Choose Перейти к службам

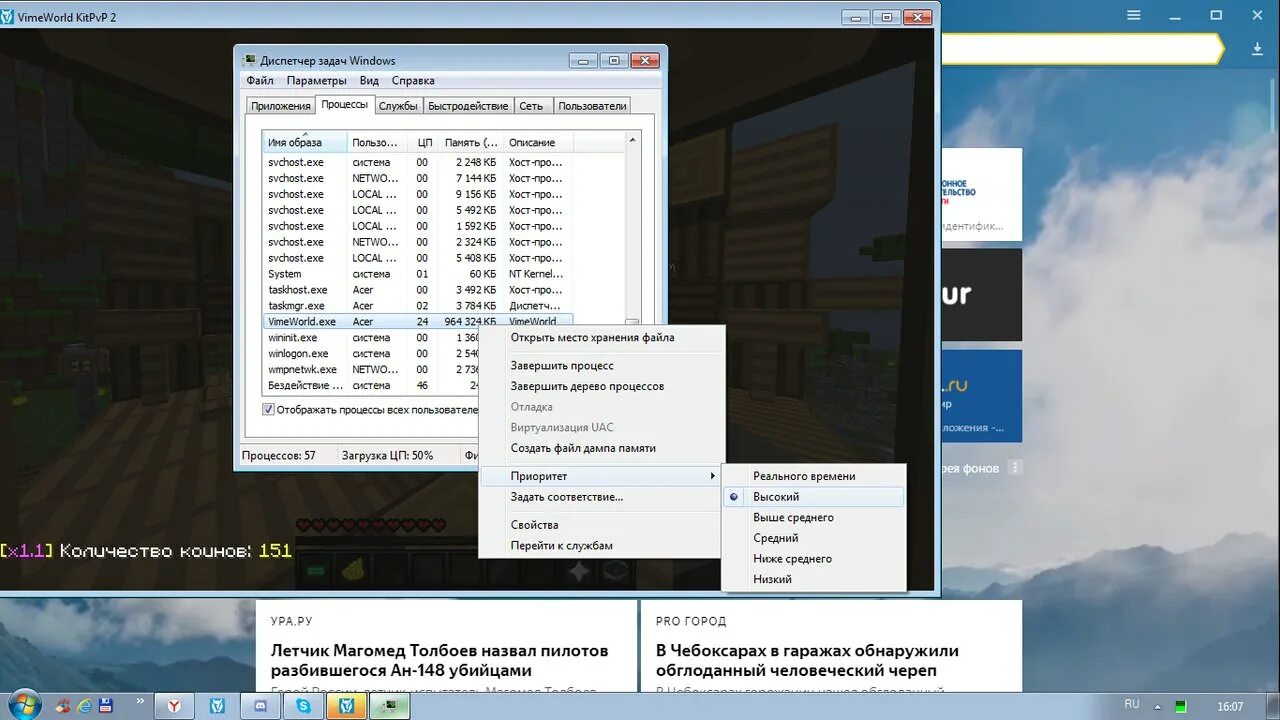[600, 546]
